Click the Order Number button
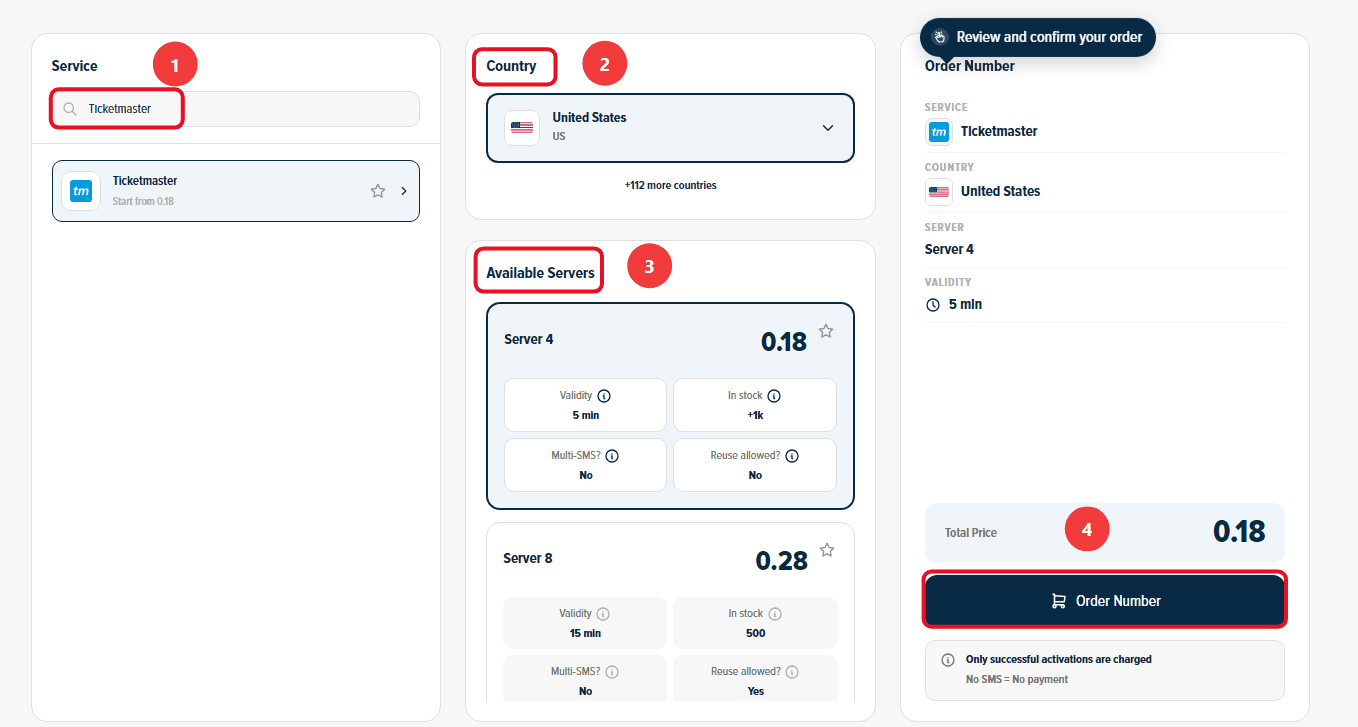 [1104, 601]
